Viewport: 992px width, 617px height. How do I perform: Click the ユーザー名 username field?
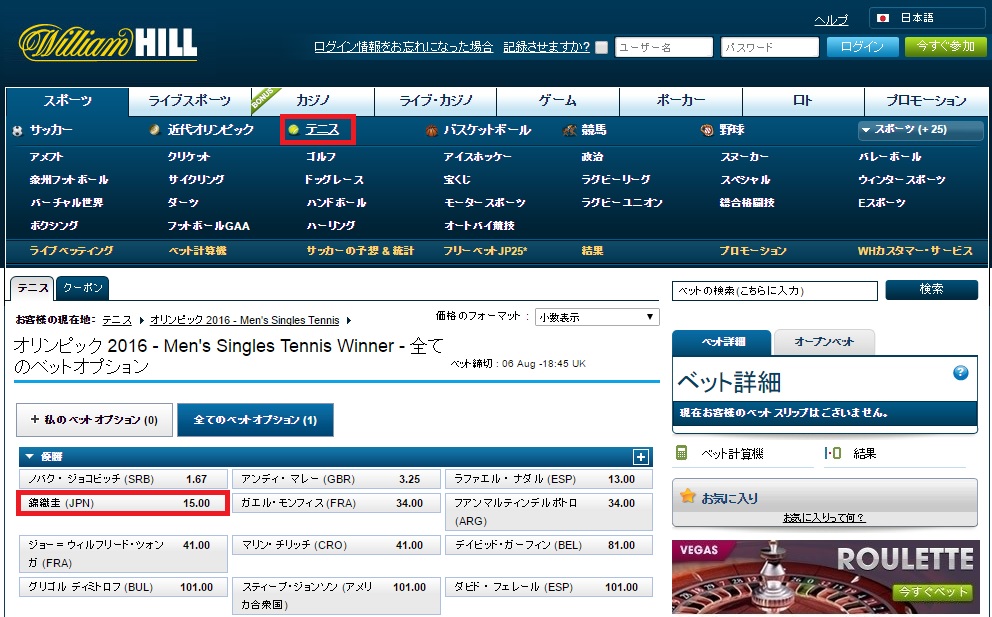click(664, 47)
